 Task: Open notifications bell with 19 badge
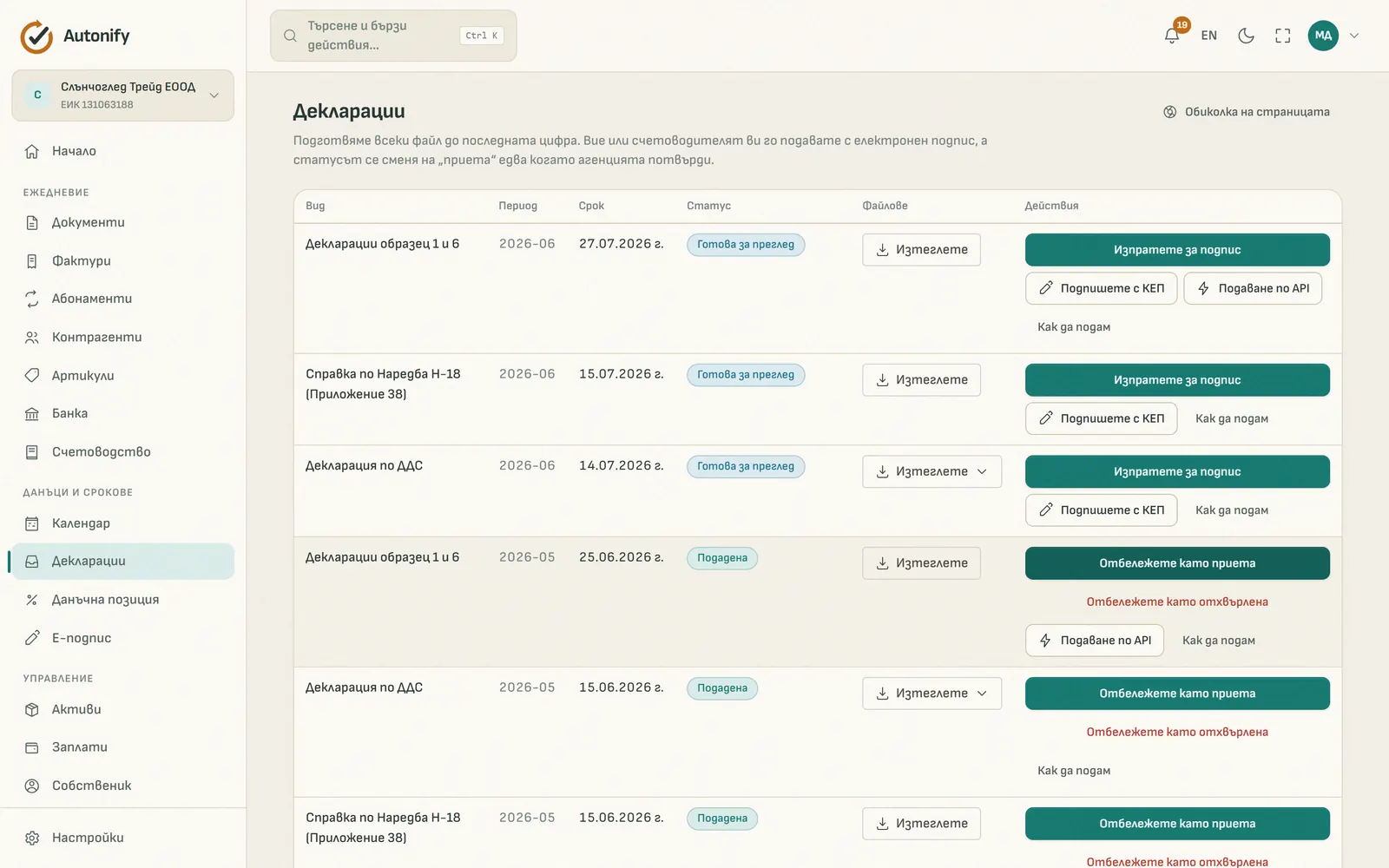tap(1172, 36)
